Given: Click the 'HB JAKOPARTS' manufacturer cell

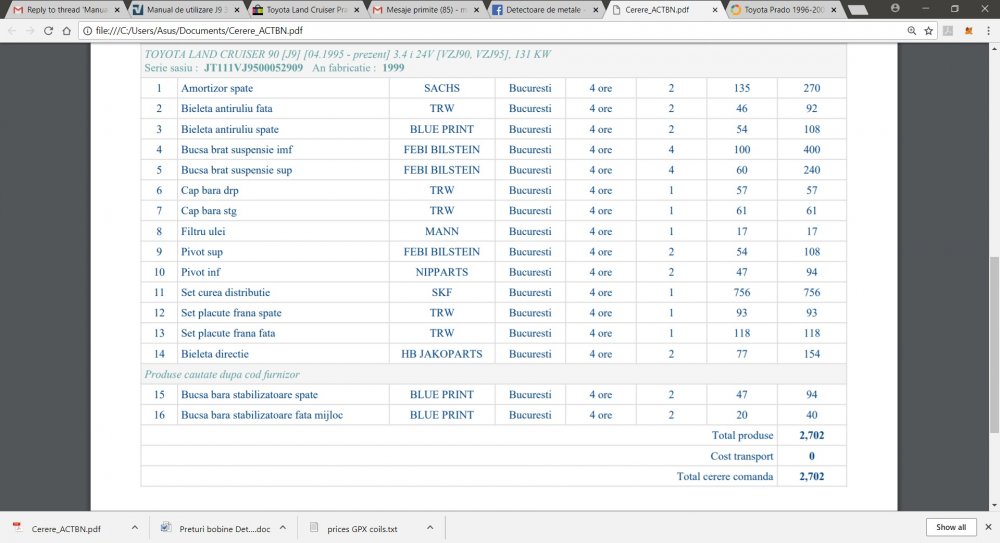Looking at the screenshot, I should [441, 353].
